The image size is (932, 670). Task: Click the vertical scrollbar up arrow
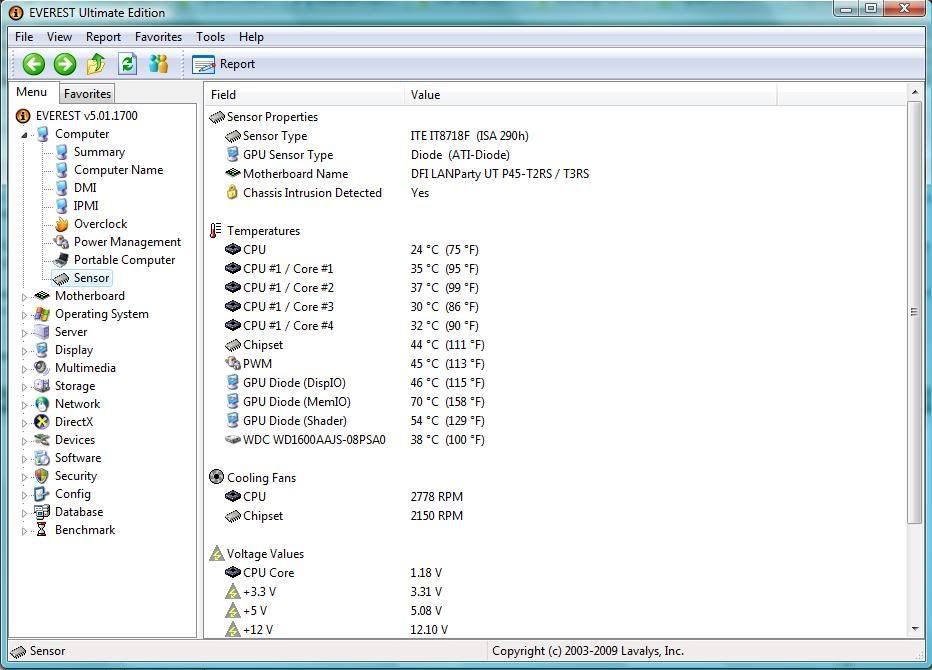point(914,93)
